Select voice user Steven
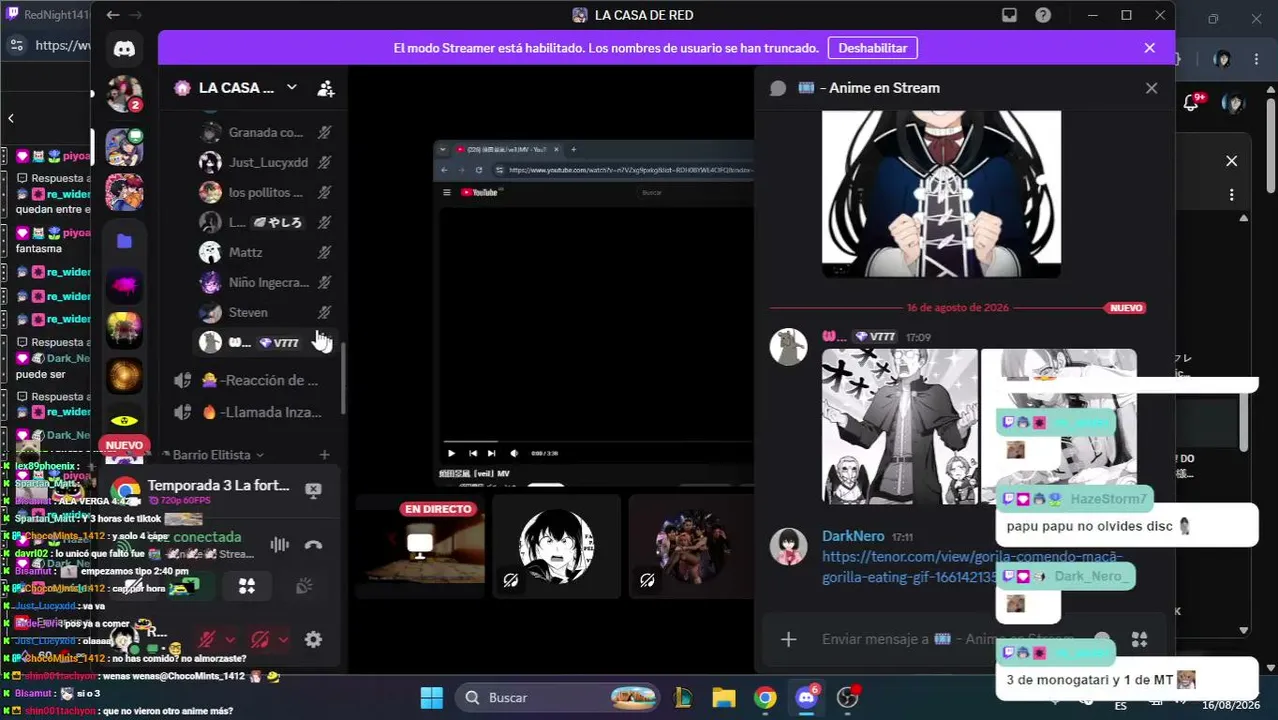The height and width of the screenshot is (720, 1278). coord(266,312)
